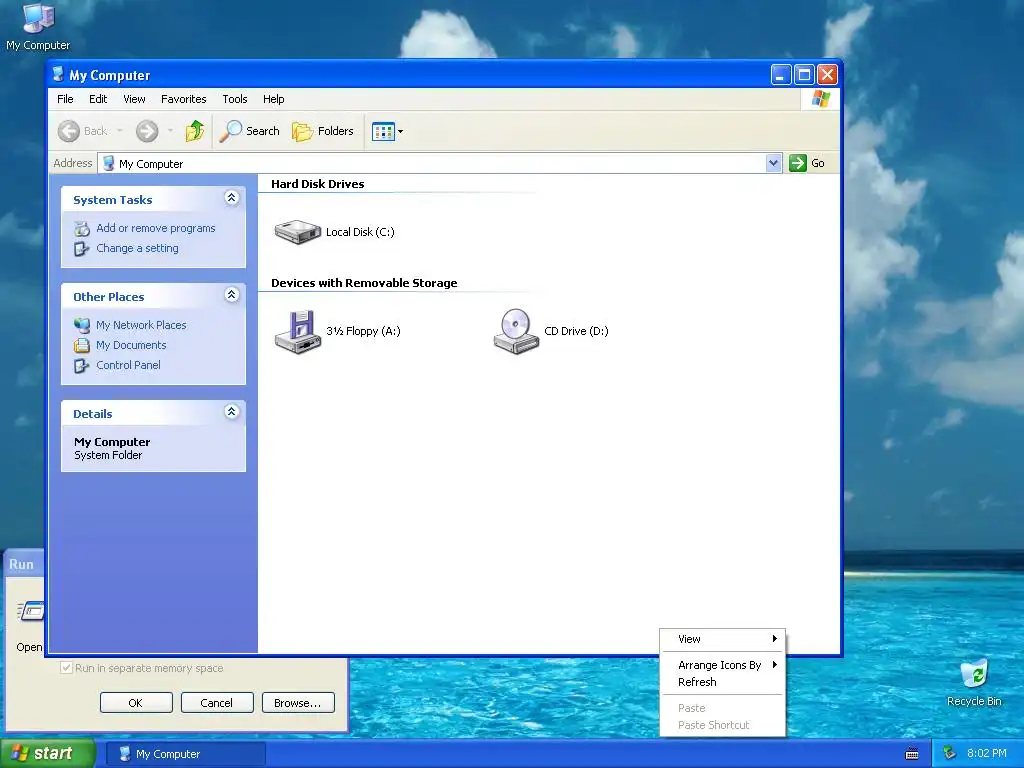The width and height of the screenshot is (1024, 768).
Task: Collapse the Other Places panel
Action: click(x=231, y=295)
